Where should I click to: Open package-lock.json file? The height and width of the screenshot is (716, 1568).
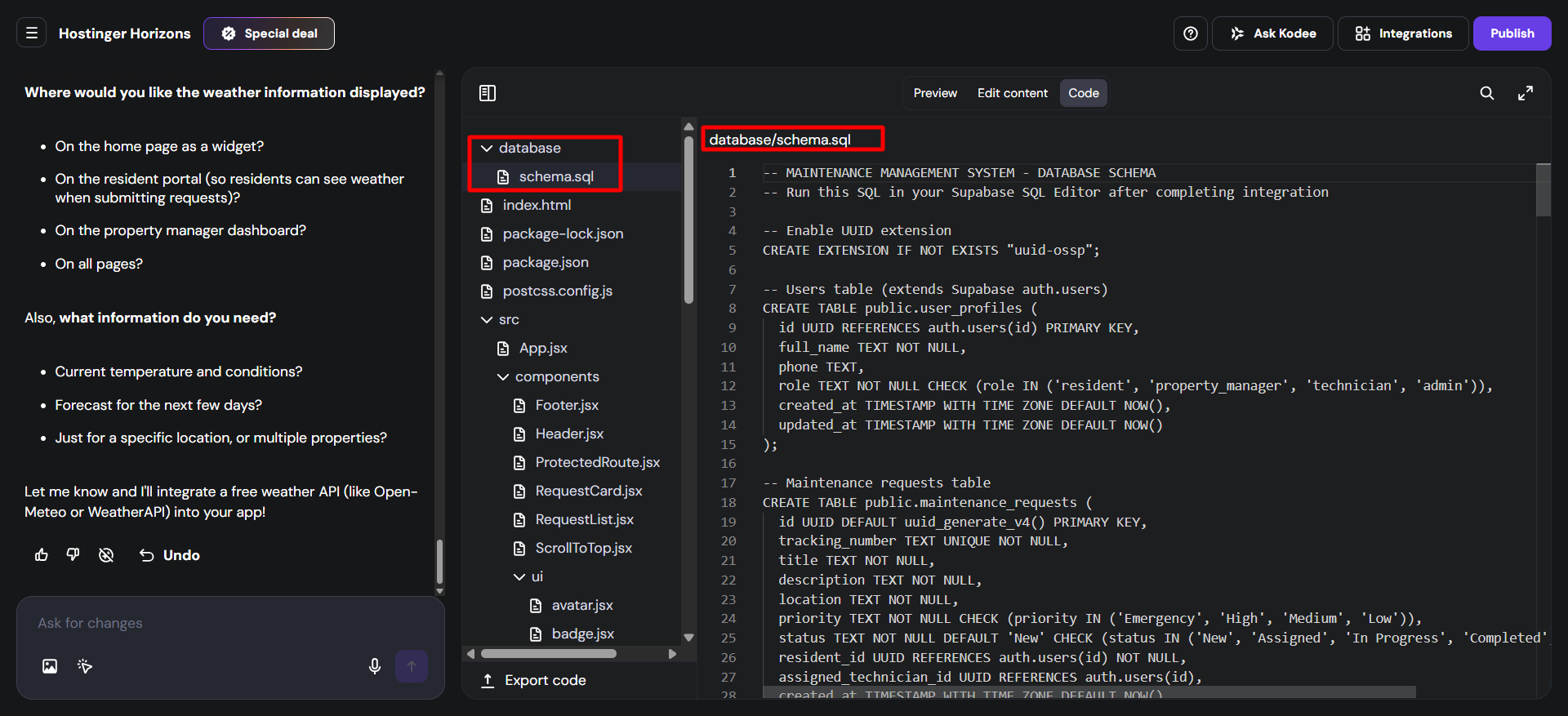click(x=563, y=233)
